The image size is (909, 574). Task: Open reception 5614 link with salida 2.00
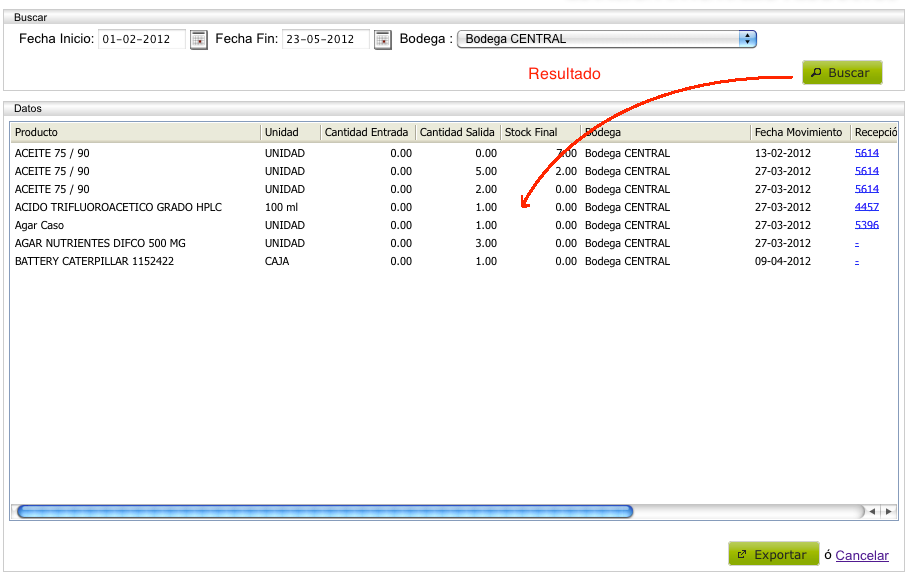[866, 189]
